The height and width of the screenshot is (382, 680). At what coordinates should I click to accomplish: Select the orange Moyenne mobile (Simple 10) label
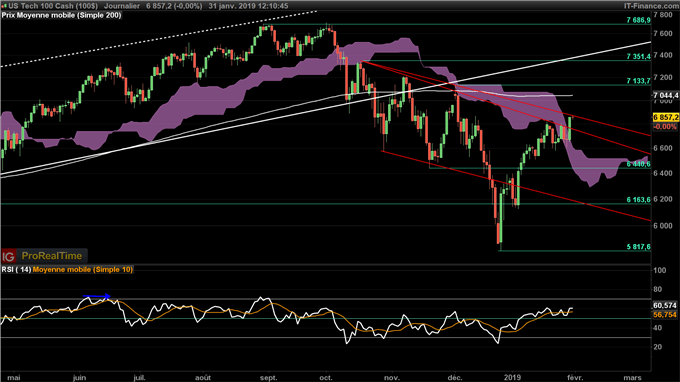tap(83, 270)
